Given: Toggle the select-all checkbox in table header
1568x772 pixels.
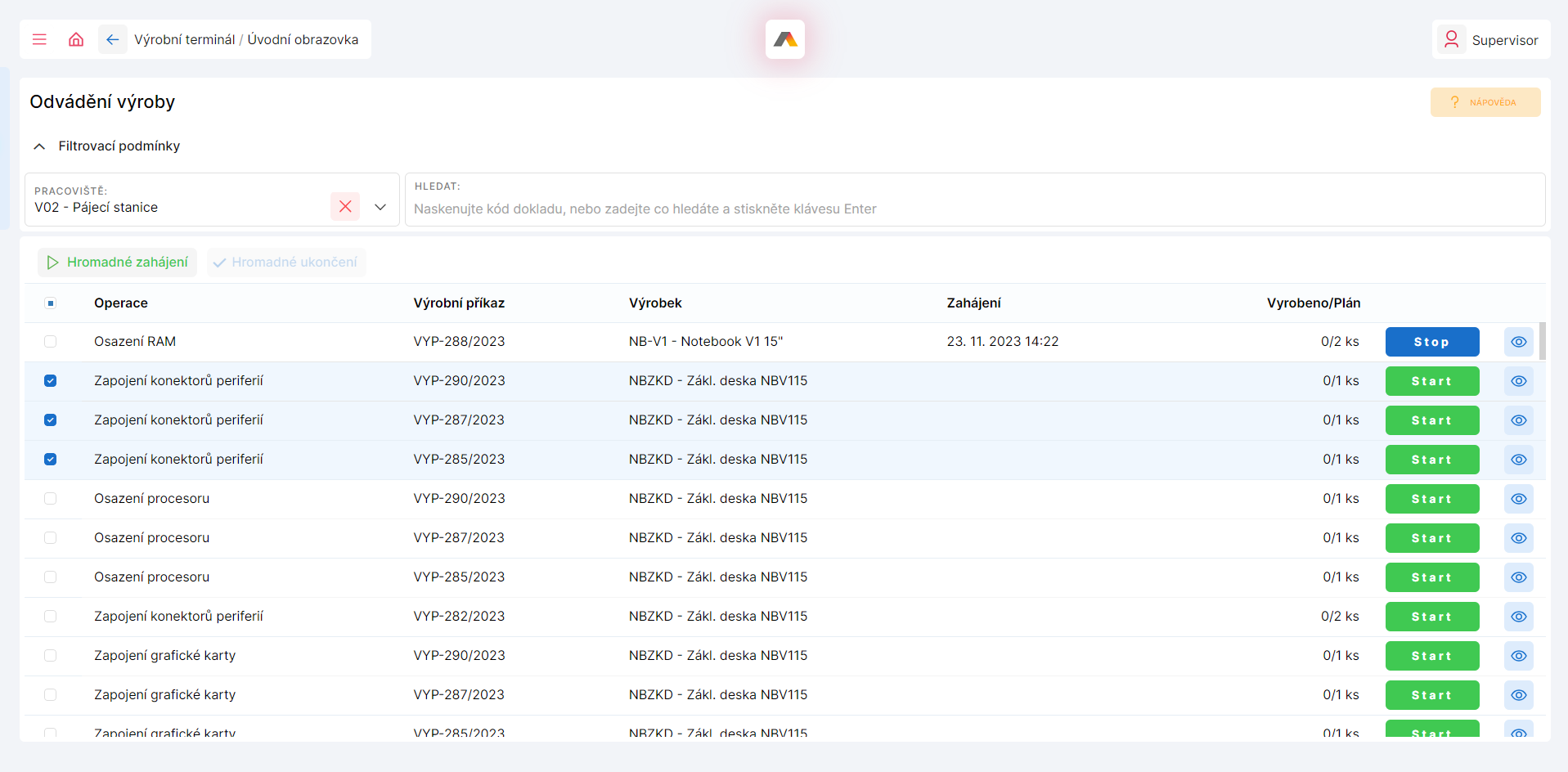Looking at the screenshot, I should 51,303.
